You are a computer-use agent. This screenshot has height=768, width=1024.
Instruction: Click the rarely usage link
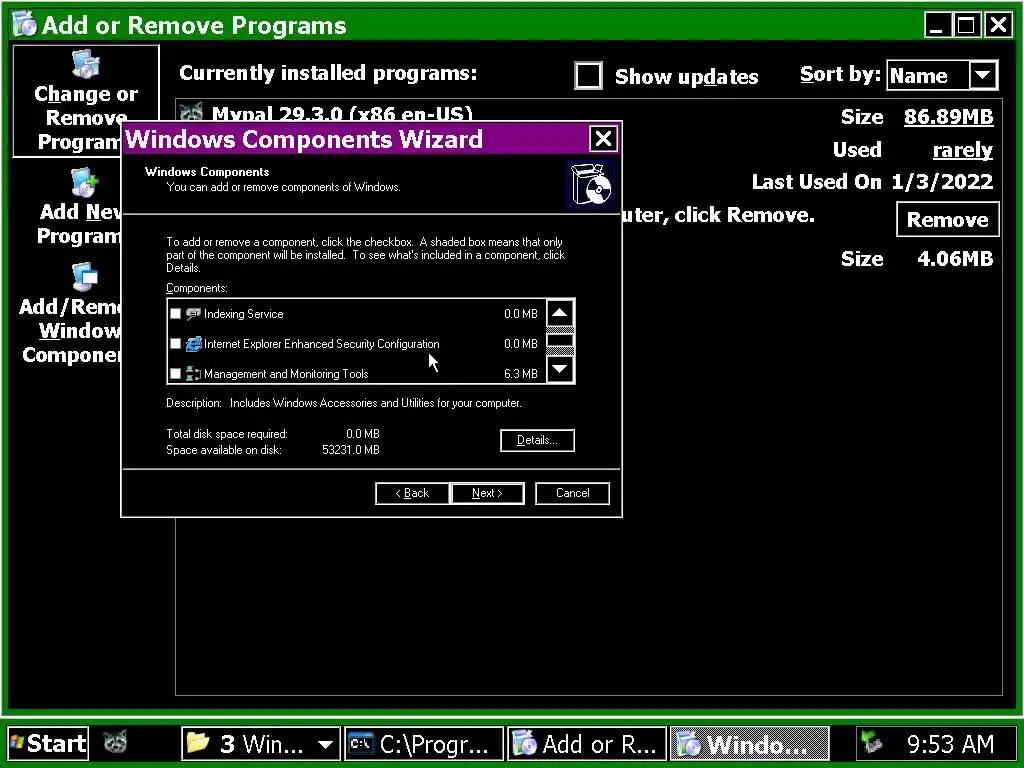(x=963, y=150)
